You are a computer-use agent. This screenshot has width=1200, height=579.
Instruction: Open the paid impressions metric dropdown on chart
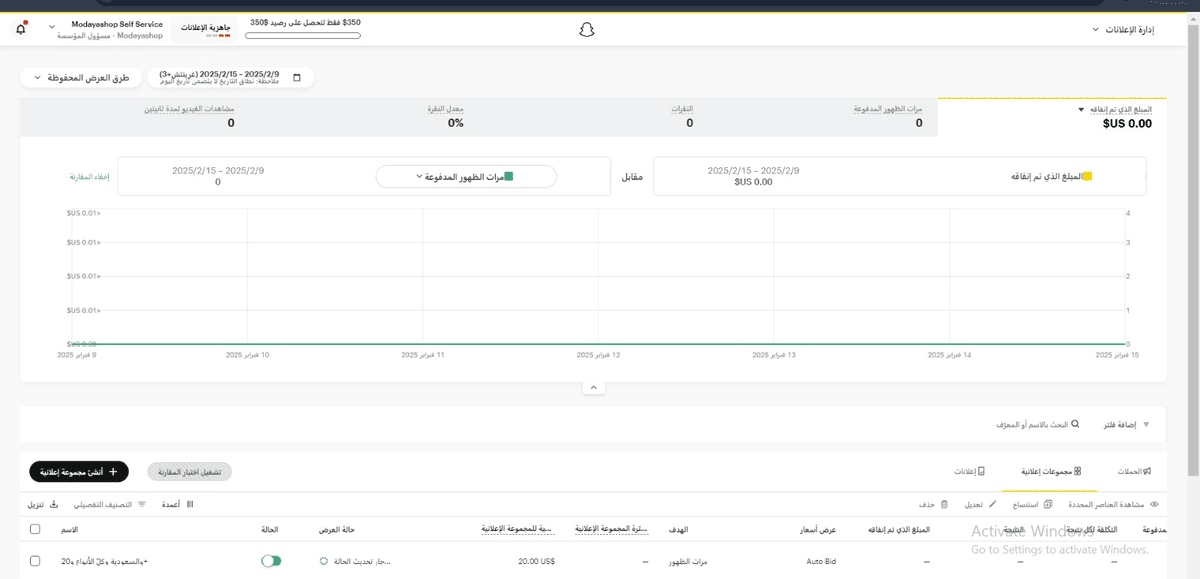[466, 175]
